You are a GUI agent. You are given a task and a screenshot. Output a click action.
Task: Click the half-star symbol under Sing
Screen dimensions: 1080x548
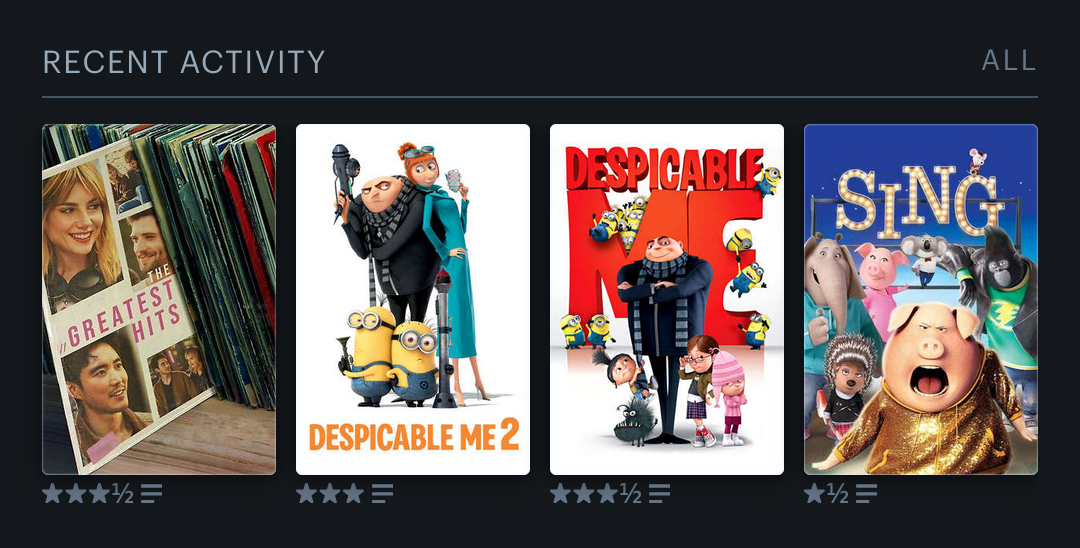click(838, 493)
